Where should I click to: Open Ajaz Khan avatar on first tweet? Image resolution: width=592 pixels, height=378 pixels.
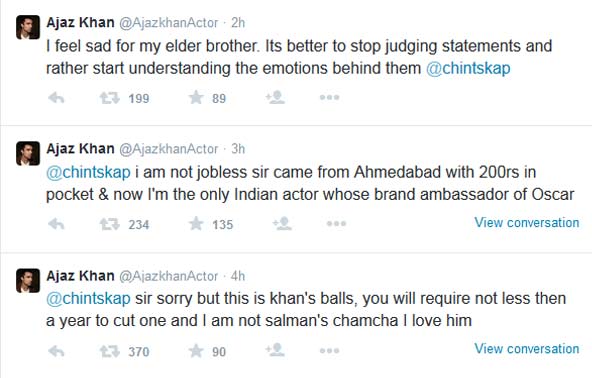[28, 27]
